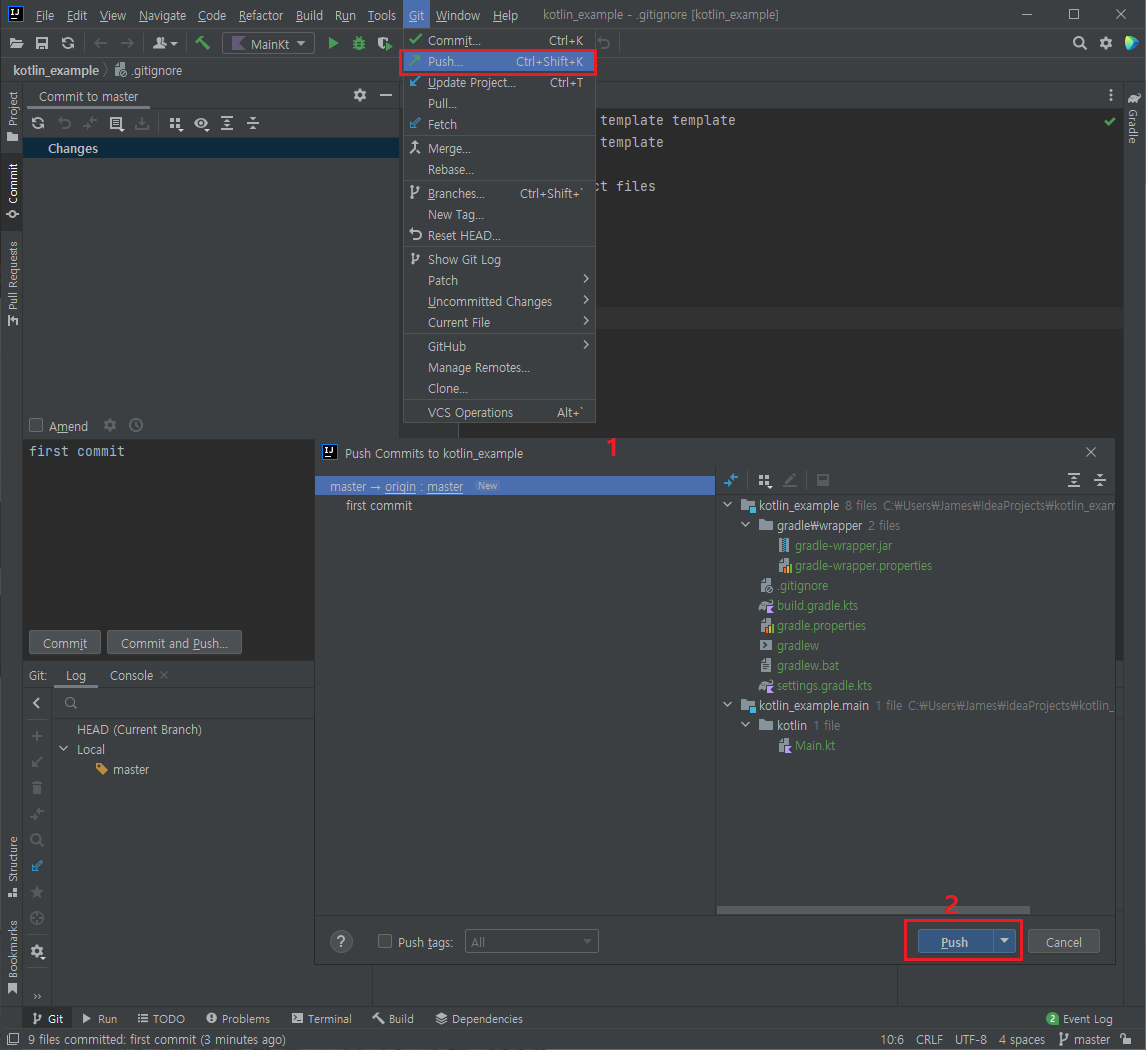Click the Push button in the push dialog

point(953,941)
